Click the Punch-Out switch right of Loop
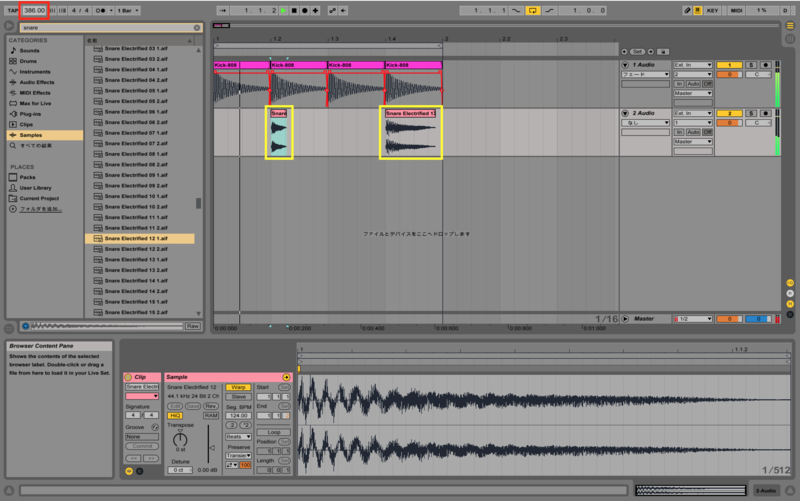 tap(549, 10)
